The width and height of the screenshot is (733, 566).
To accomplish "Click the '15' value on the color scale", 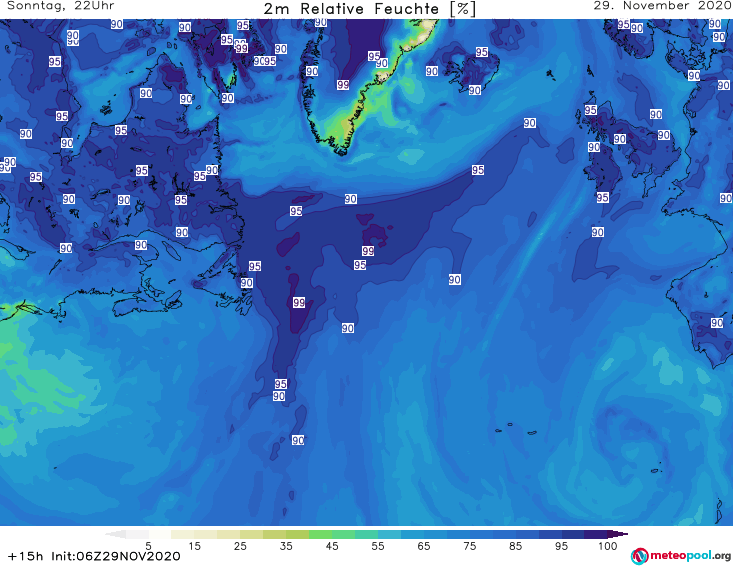I will point(194,545).
